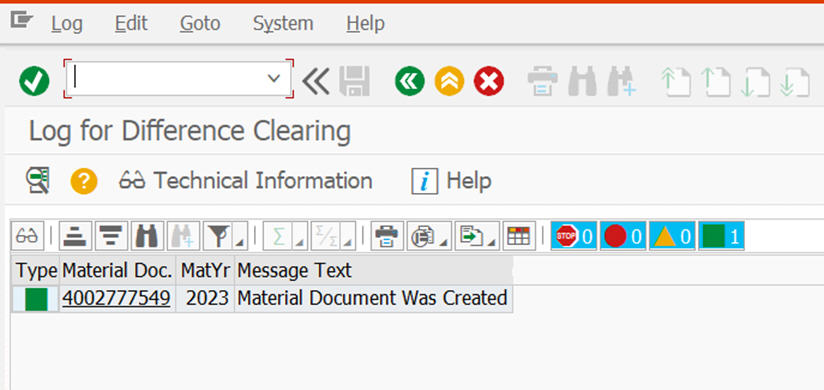
Task: Go to First Page icon
Action: point(676,83)
